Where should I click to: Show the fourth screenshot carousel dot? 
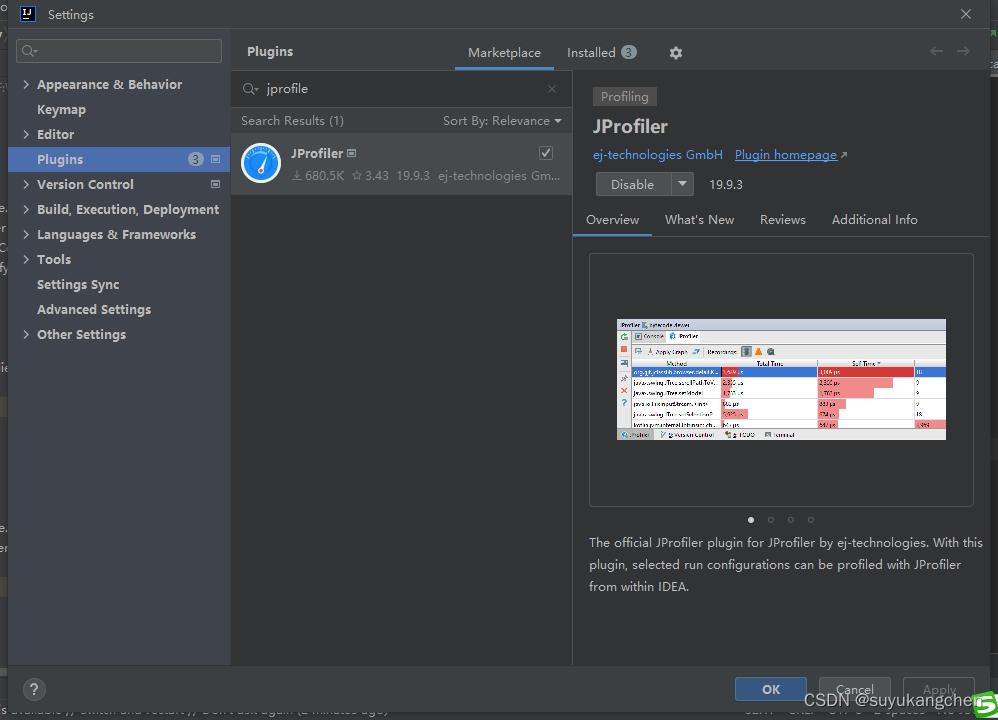[810, 520]
